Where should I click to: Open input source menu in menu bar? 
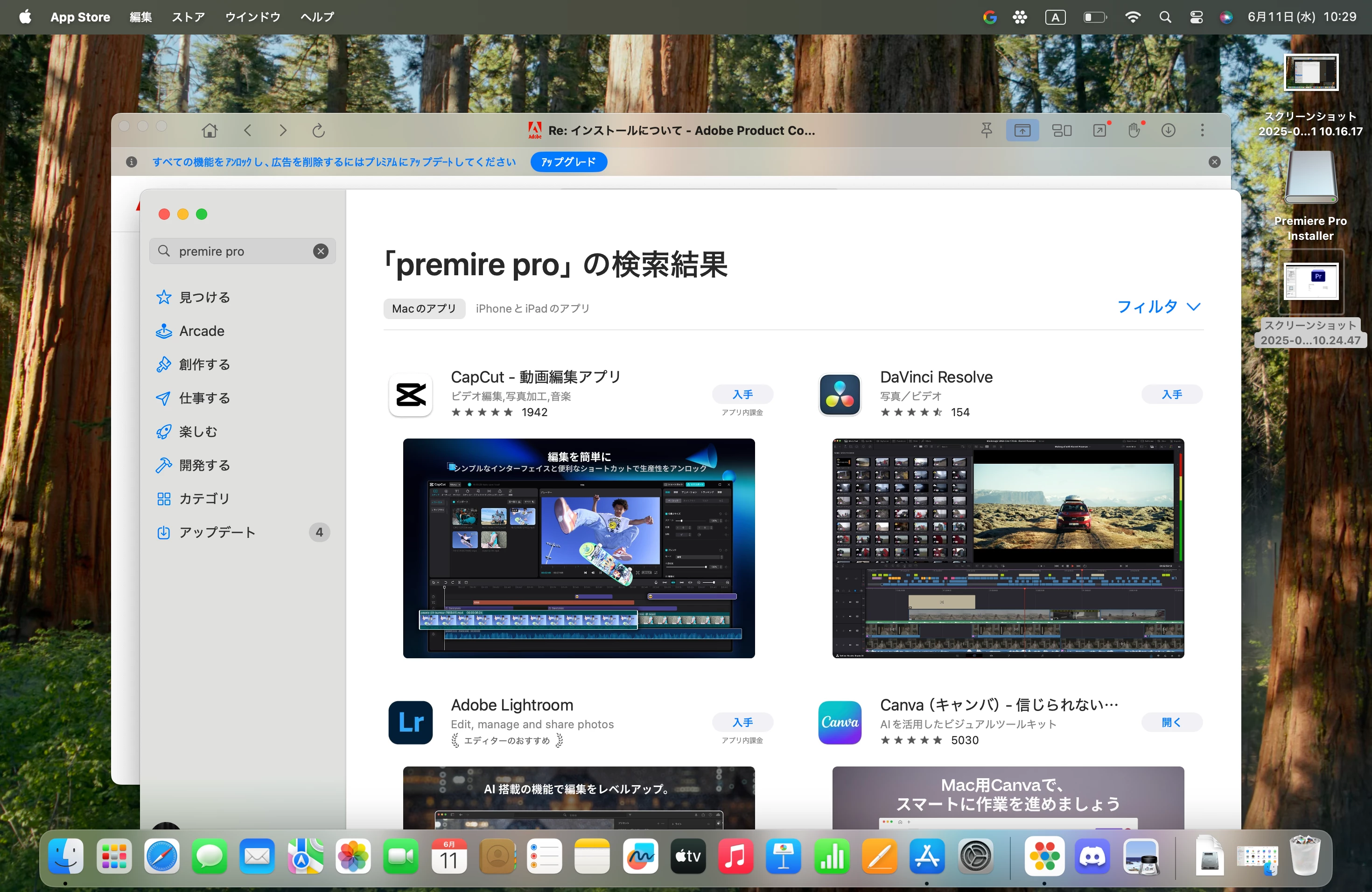[x=1055, y=17]
